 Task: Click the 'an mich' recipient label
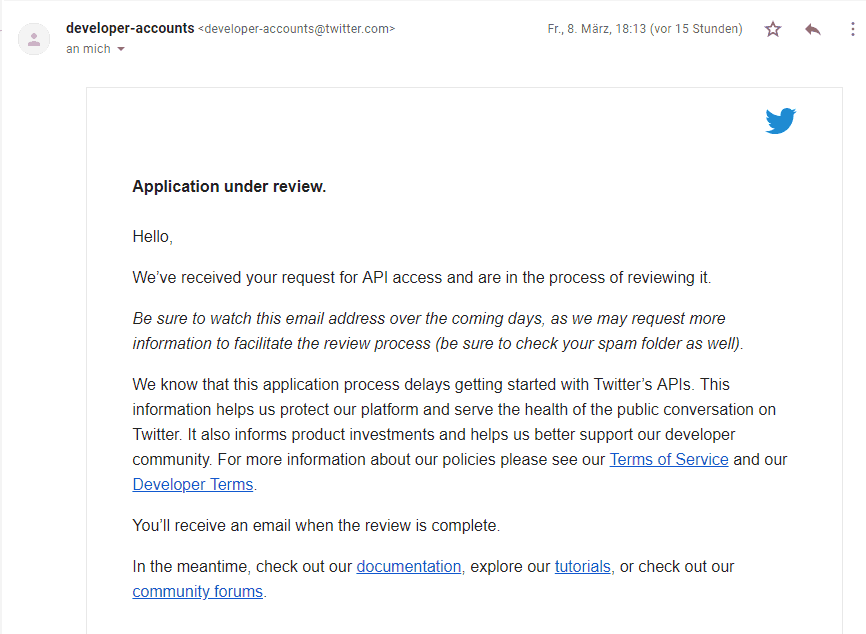(x=88, y=49)
